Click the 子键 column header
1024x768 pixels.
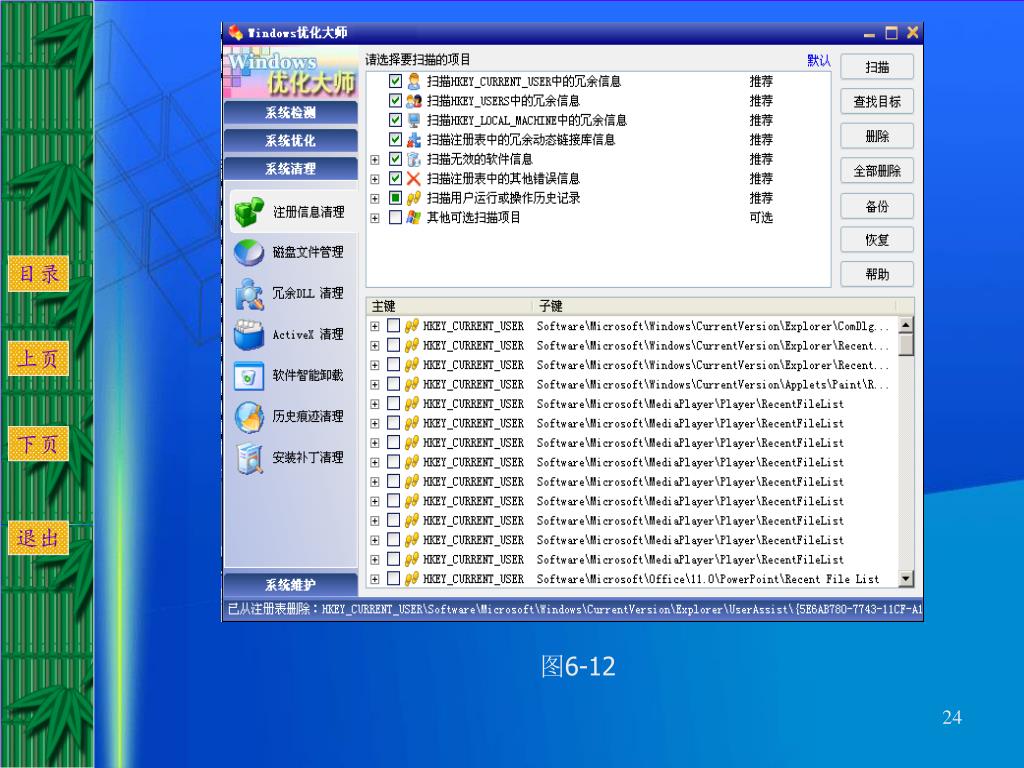coord(714,306)
